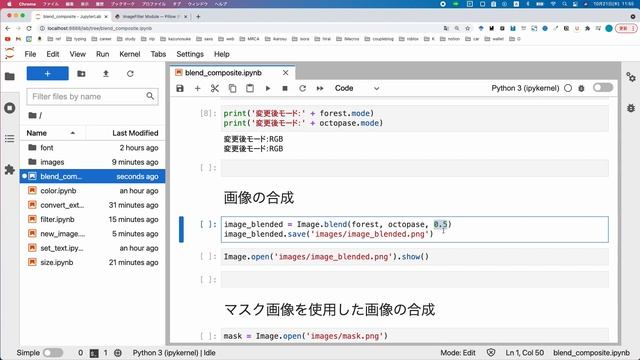The image size is (640, 360).
Task: Open the Settings menu
Action: (x=190, y=54)
